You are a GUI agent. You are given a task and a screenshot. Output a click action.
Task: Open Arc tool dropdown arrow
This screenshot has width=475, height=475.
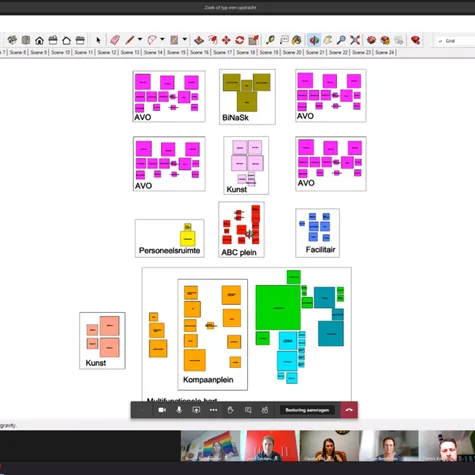click(x=162, y=39)
